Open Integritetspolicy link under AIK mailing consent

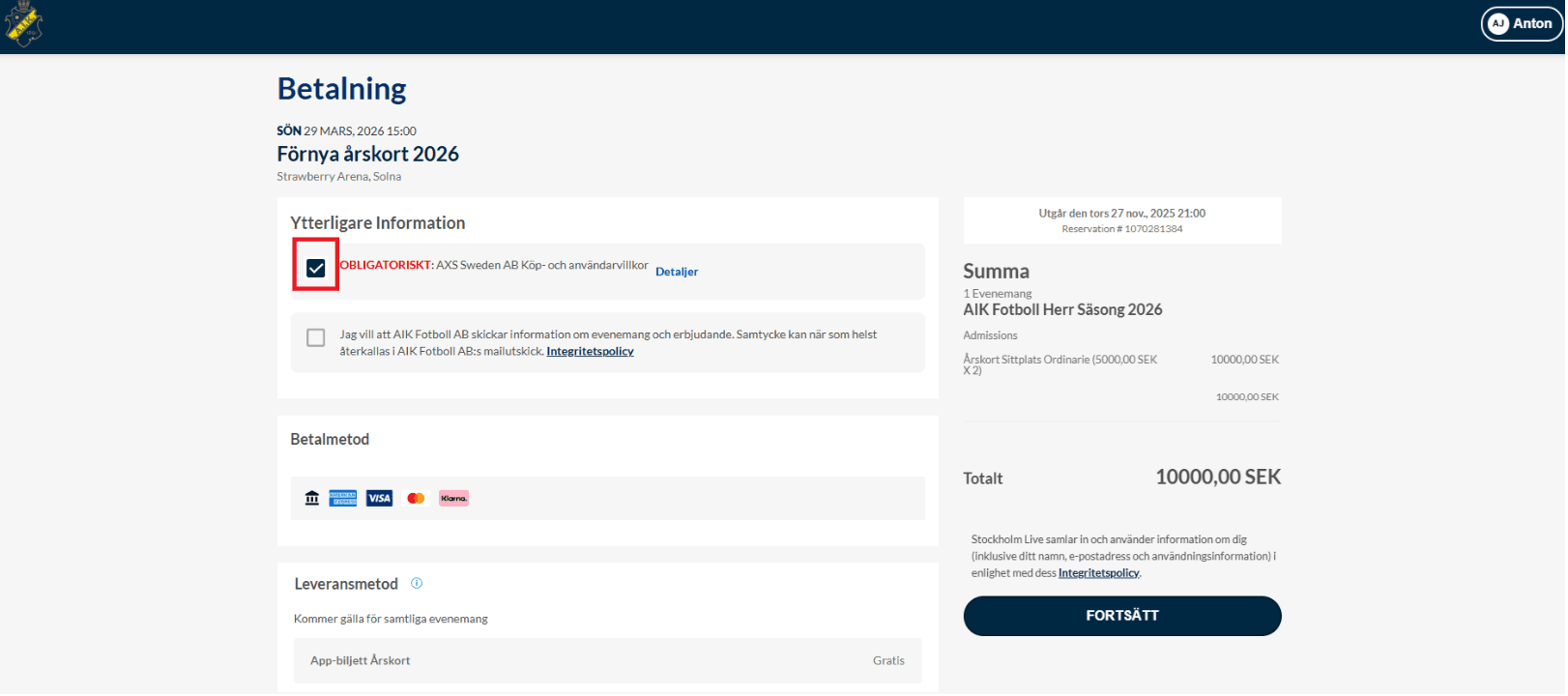590,352
